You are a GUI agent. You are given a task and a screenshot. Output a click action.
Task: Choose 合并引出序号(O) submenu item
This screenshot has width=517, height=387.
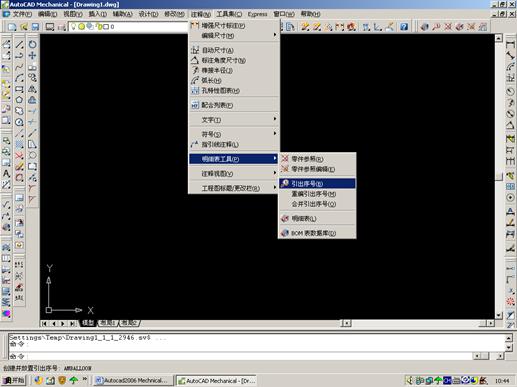click(x=317, y=204)
